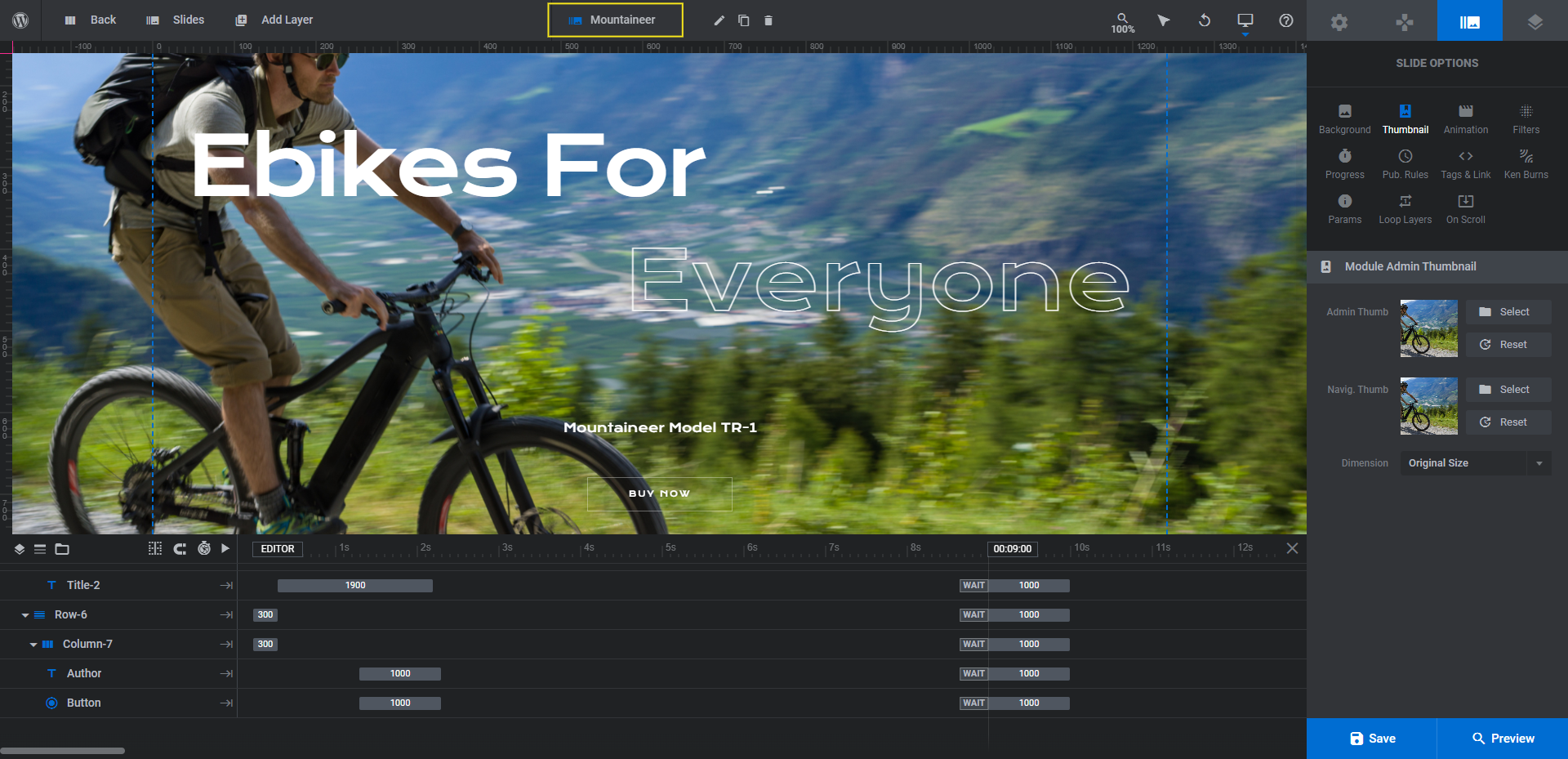The width and height of the screenshot is (1568, 759).
Task: Click the Back button
Action: pos(91,20)
